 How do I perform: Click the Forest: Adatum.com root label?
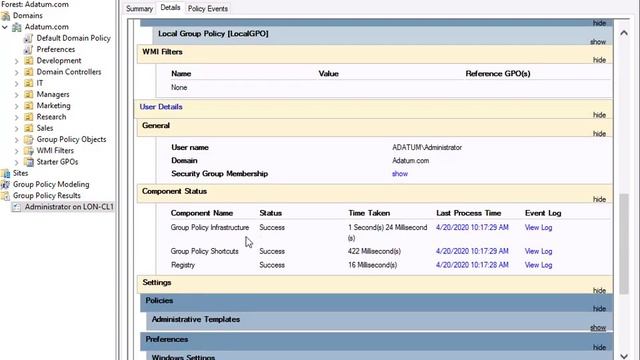tap(35, 4)
